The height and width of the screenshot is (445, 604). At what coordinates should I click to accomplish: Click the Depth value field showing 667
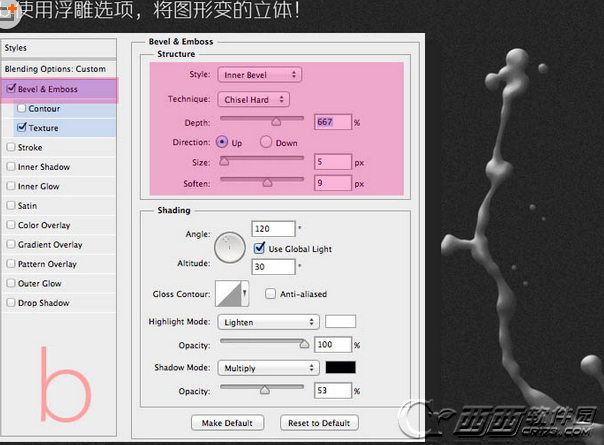333,122
